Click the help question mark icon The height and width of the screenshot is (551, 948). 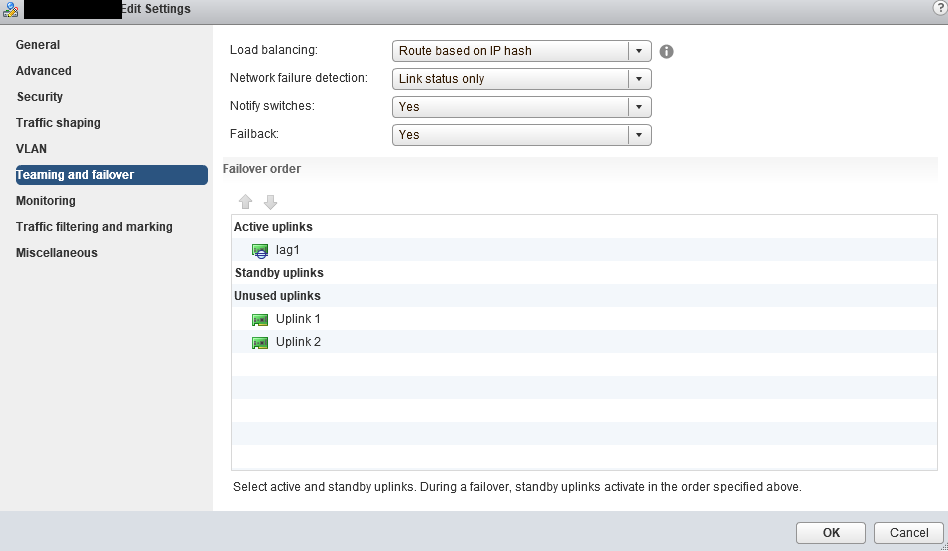(x=941, y=8)
